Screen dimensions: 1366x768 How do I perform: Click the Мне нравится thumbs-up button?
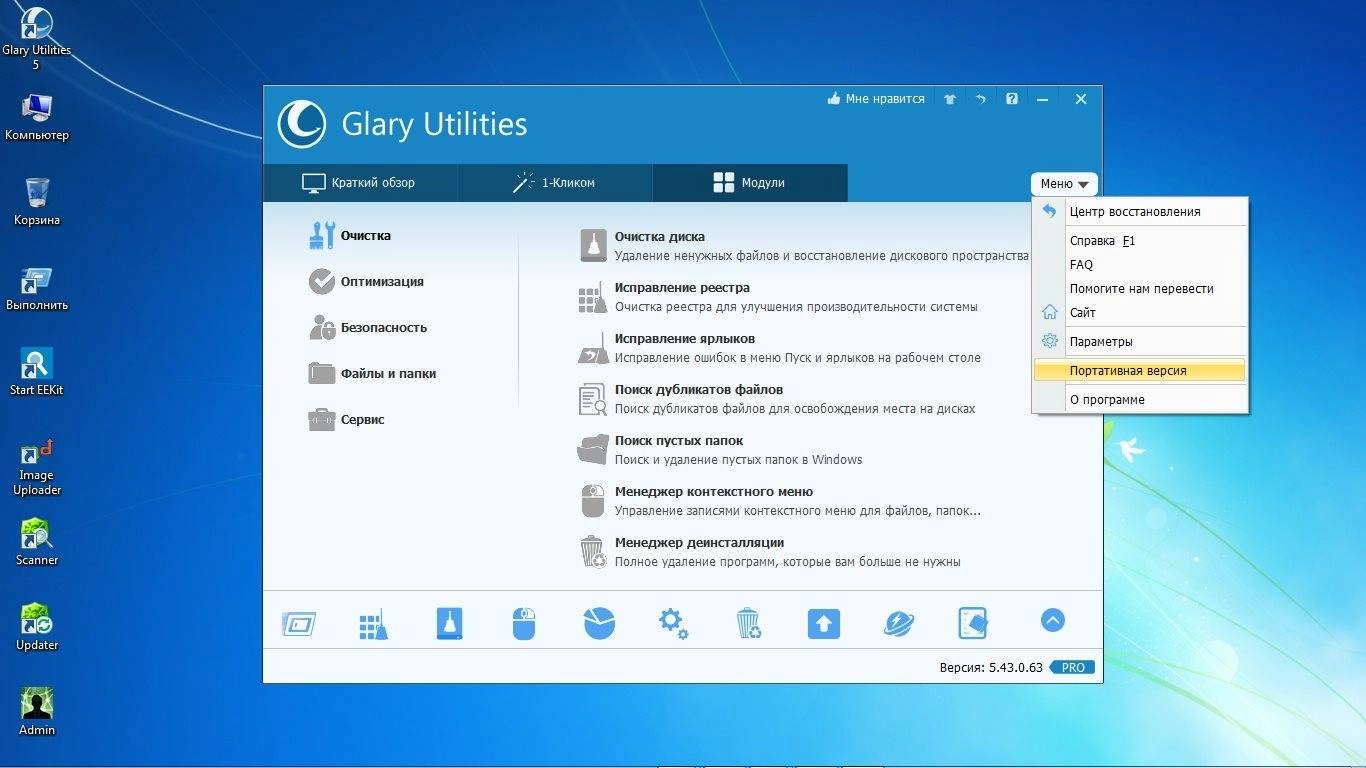coord(876,99)
